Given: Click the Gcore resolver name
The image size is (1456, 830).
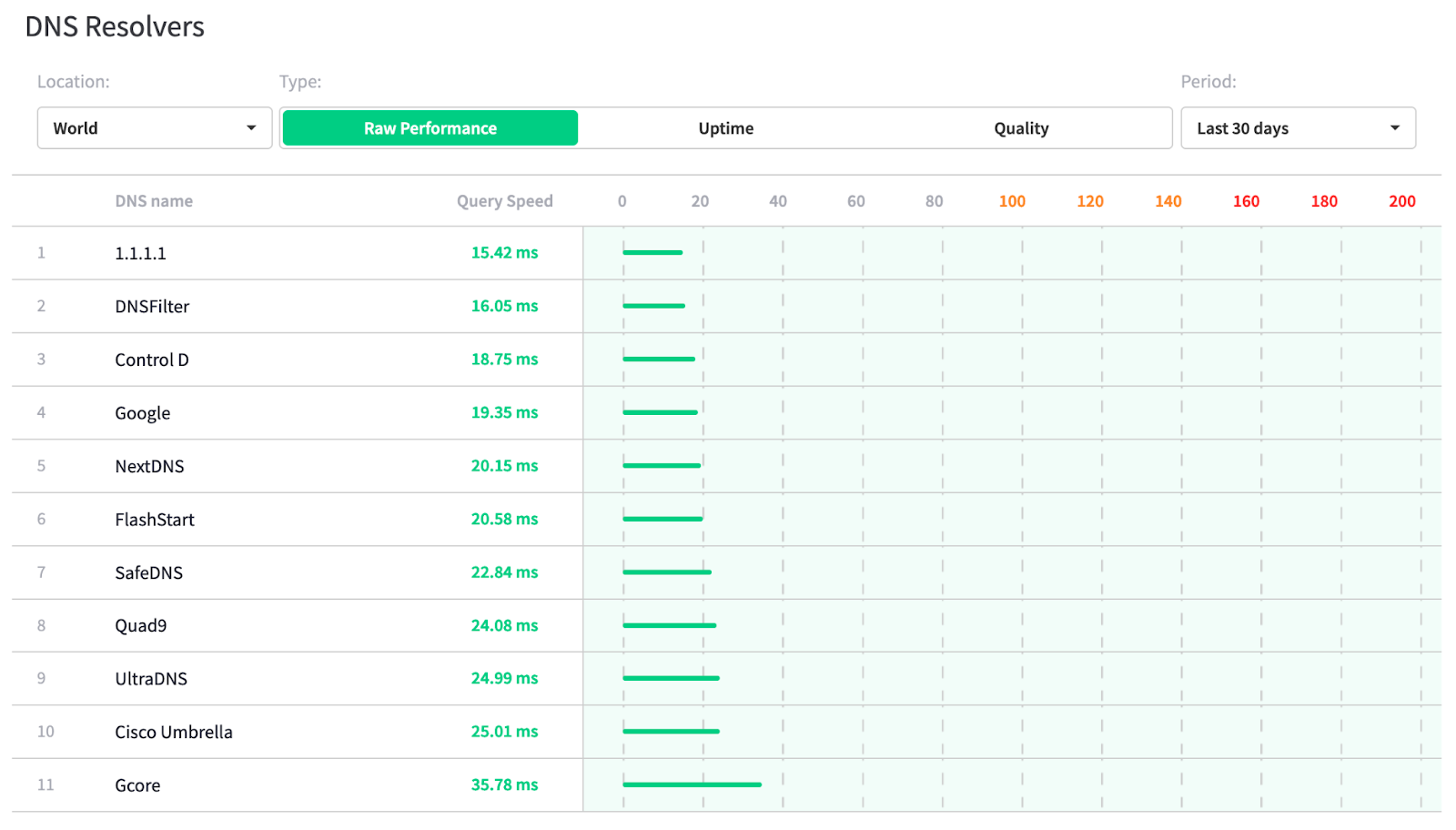Looking at the screenshot, I should (137, 785).
